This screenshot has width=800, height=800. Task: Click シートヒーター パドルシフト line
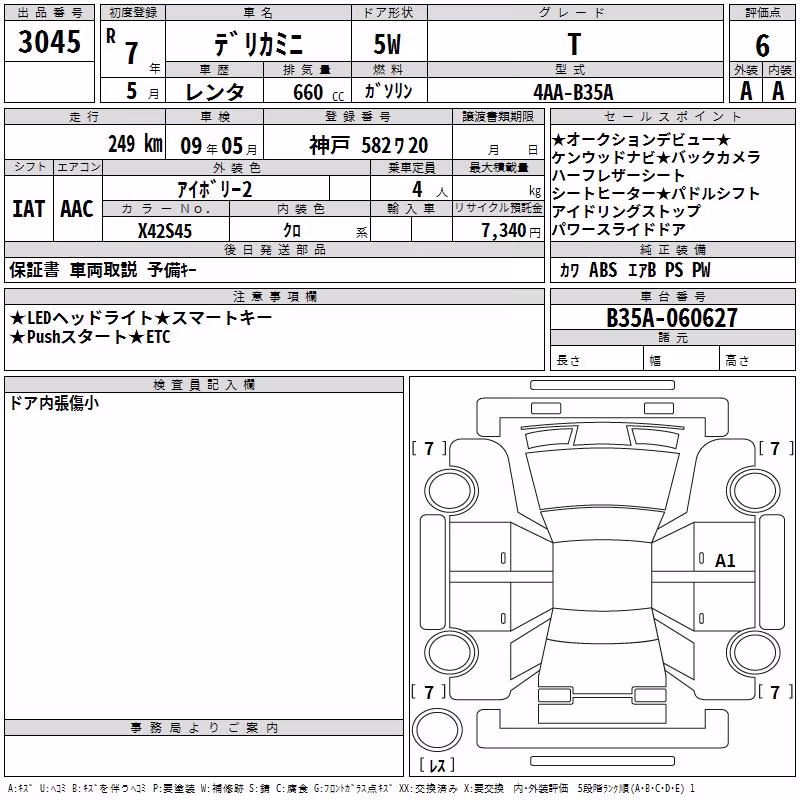point(656,193)
